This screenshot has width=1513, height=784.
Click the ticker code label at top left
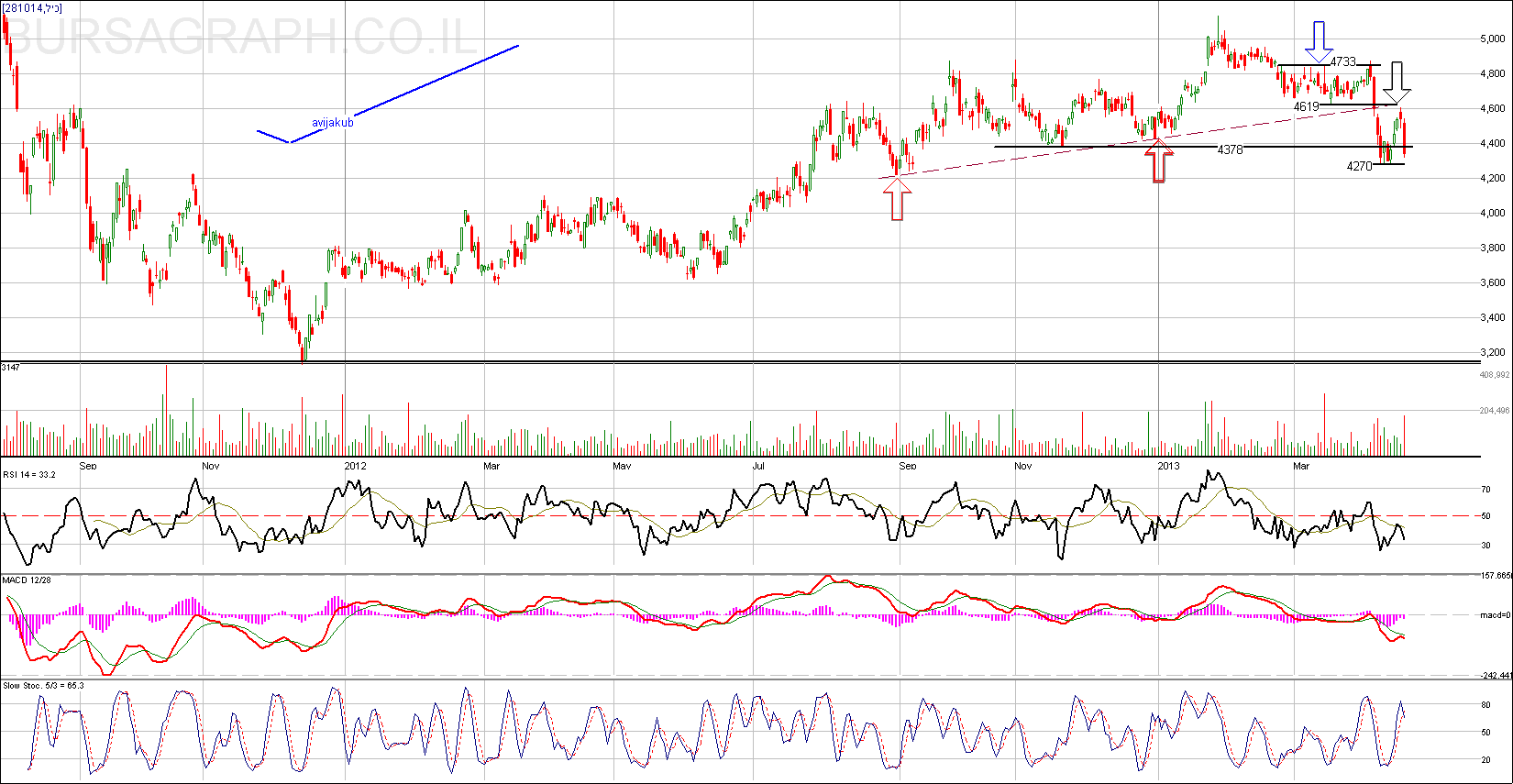tap(32, 7)
